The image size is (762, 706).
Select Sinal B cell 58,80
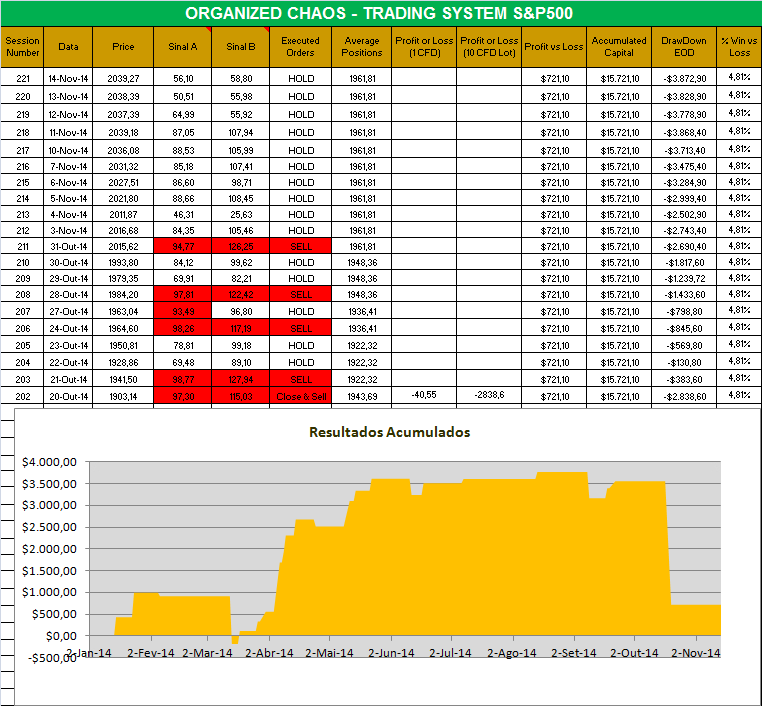tap(241, 78)
